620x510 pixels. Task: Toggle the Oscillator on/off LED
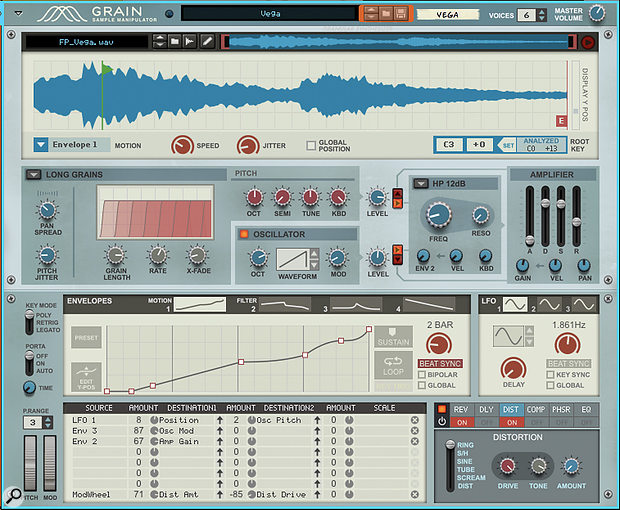[244, 234]
